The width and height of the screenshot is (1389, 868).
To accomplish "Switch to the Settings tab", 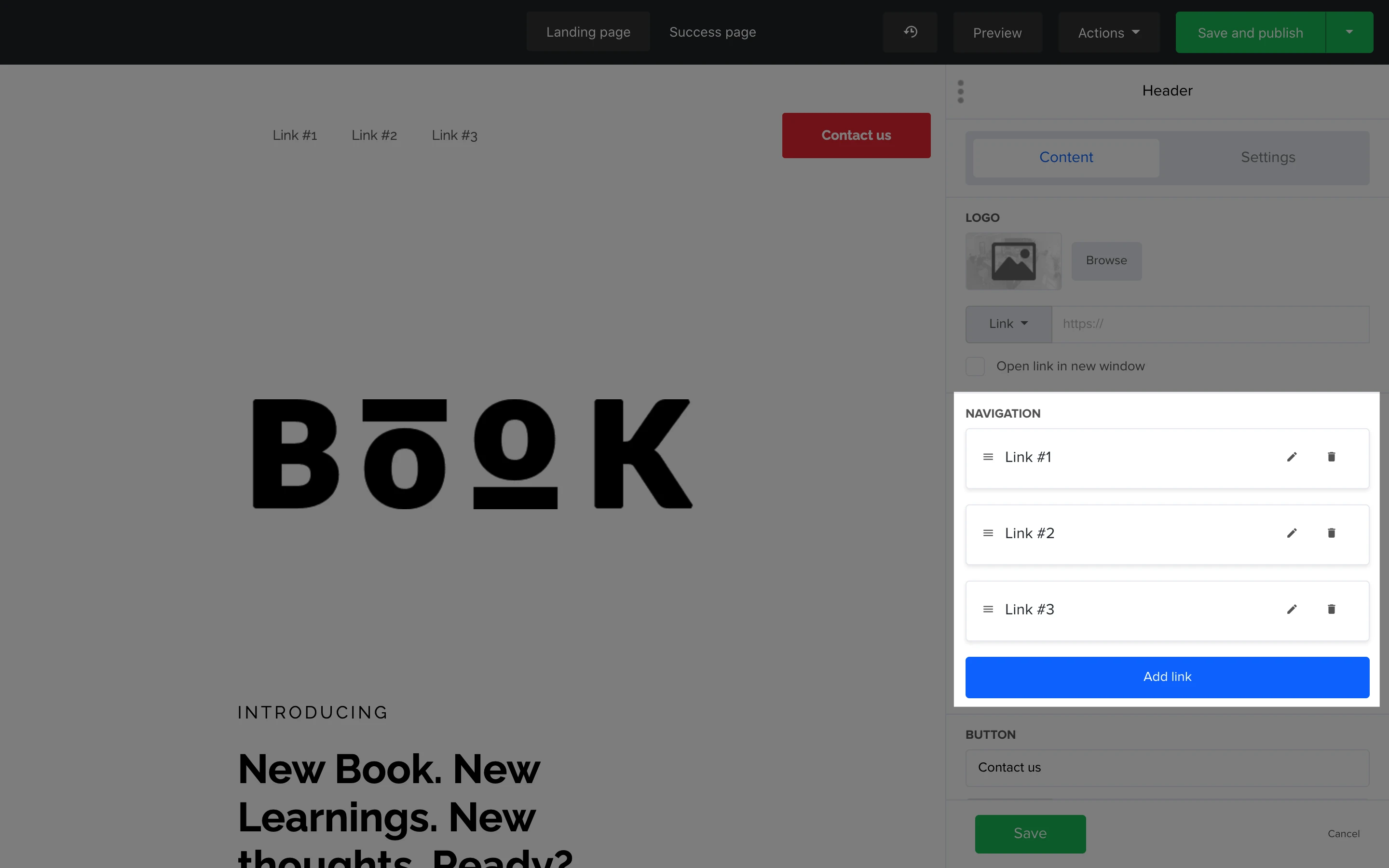I will [x=1267, y=157].
